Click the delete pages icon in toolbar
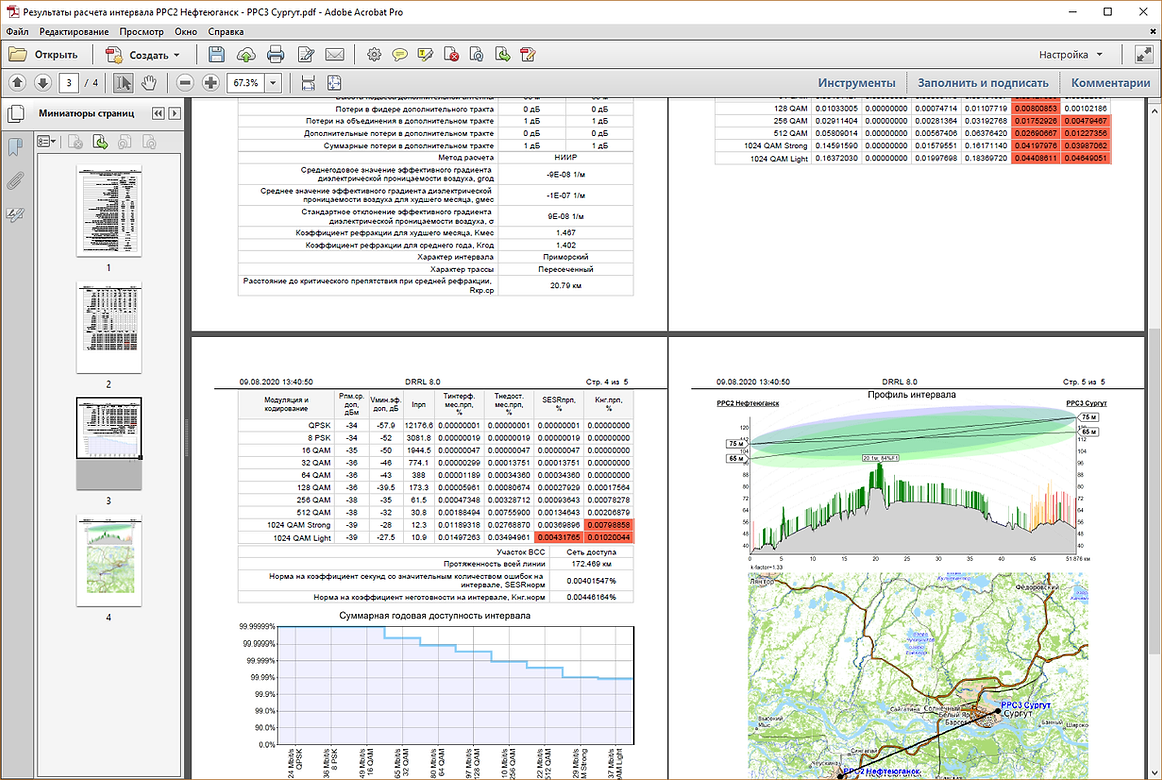Viewport: 1162px width, 780px height. click(x=451, y=54)
